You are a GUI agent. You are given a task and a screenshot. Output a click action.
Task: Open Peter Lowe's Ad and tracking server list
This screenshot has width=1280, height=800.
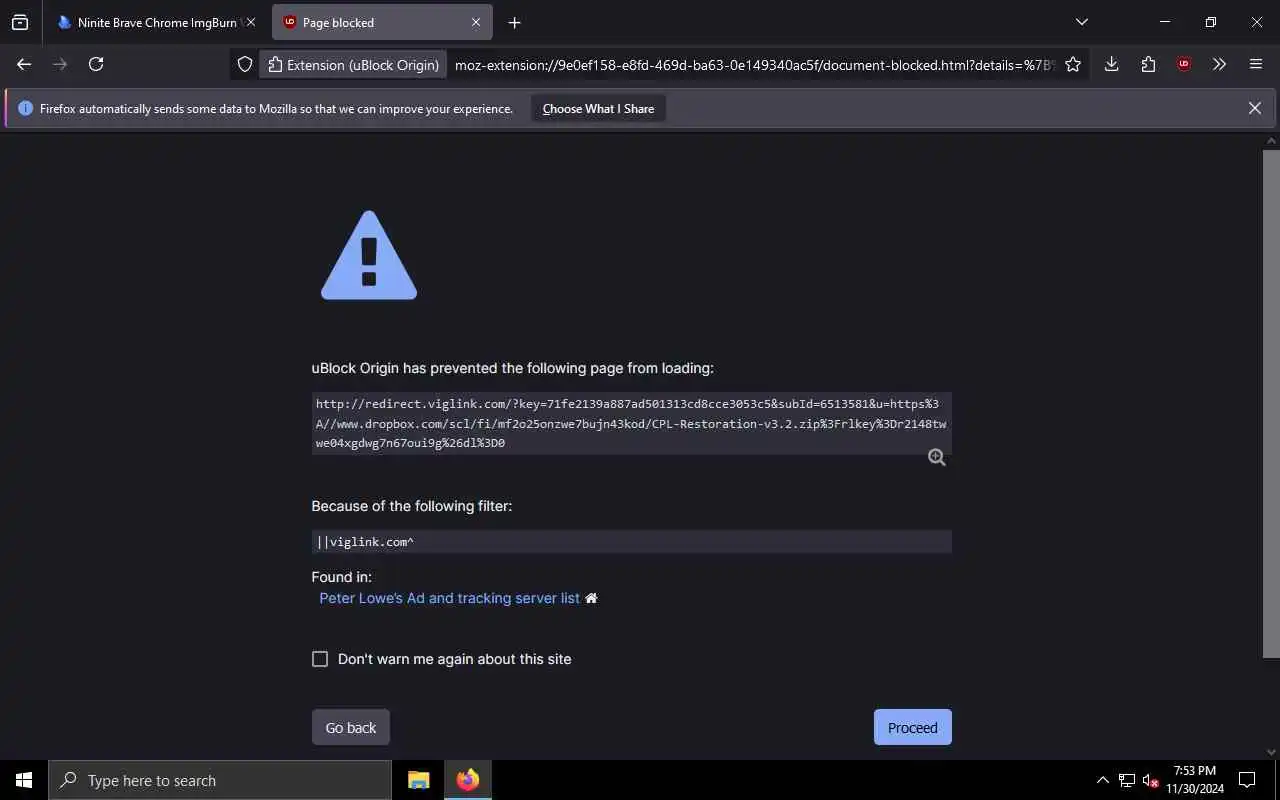tap(449, 598)
